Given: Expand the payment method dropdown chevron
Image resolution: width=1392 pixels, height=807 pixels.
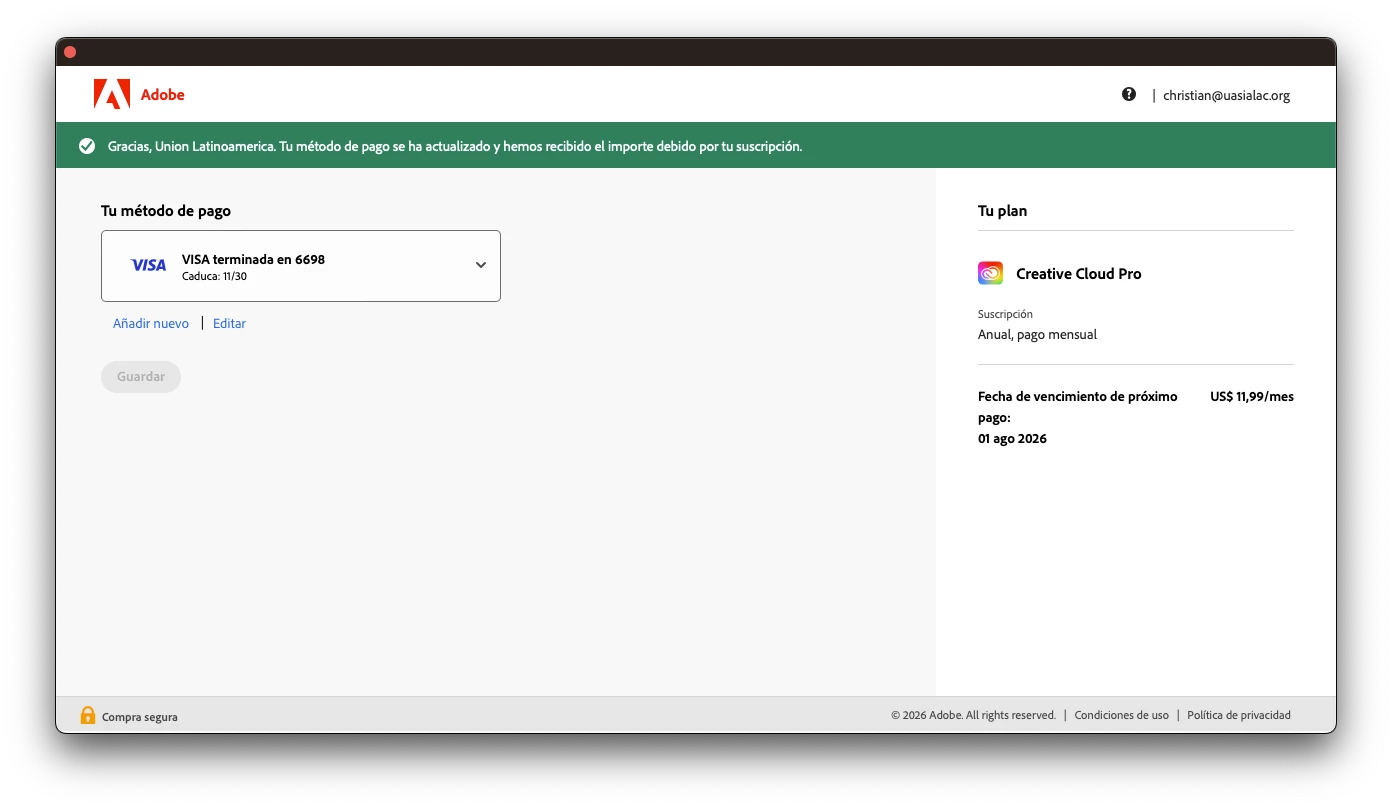Looking at the screenshot, I should [481, 265].
